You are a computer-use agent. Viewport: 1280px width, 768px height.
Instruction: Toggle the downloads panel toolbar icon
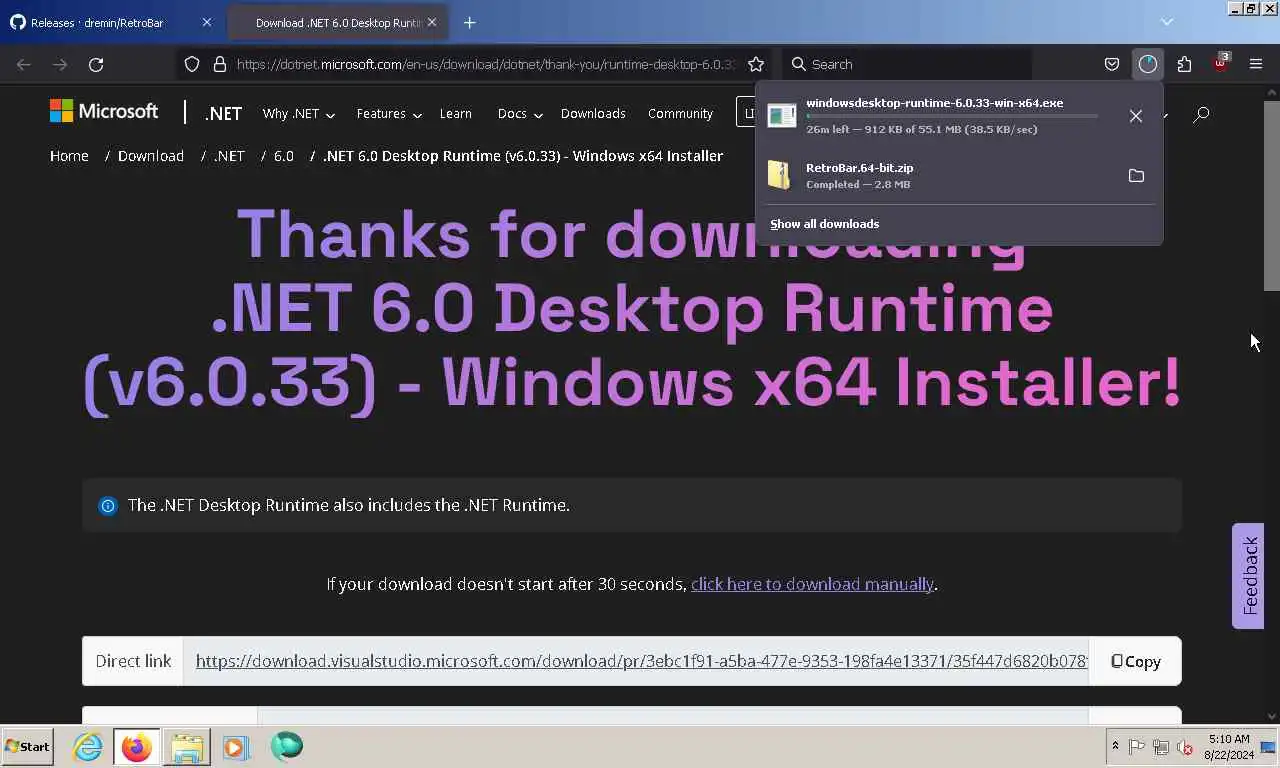coord(1147,64)
